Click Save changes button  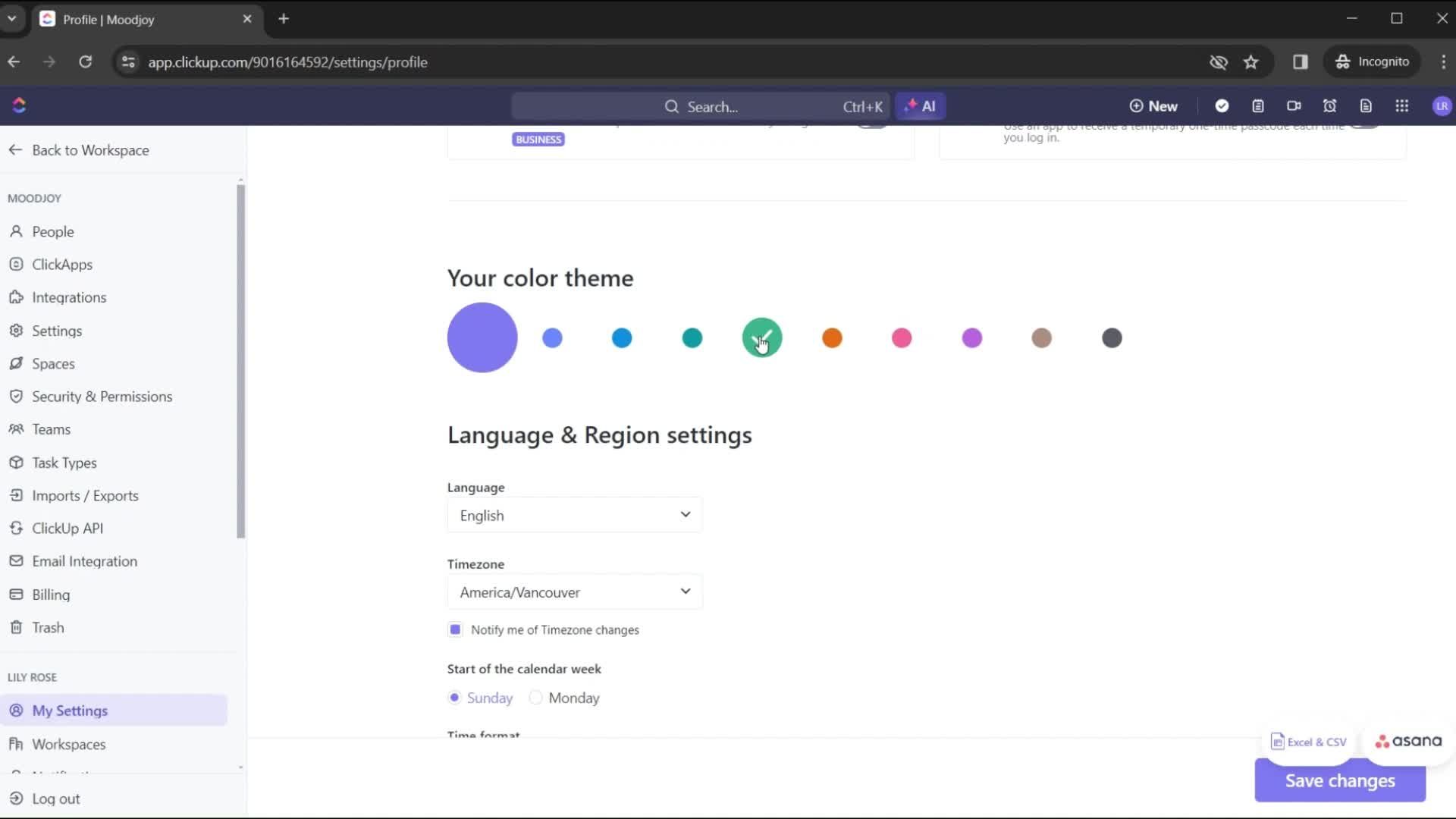tap(1340, 781)
